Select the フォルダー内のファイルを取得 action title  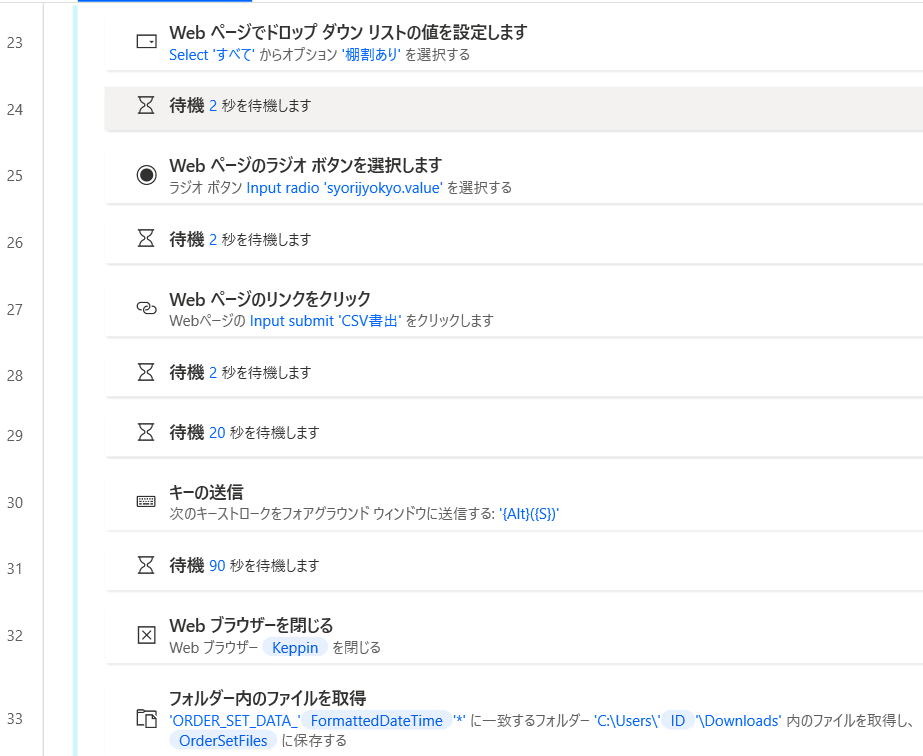pos(267,698)
